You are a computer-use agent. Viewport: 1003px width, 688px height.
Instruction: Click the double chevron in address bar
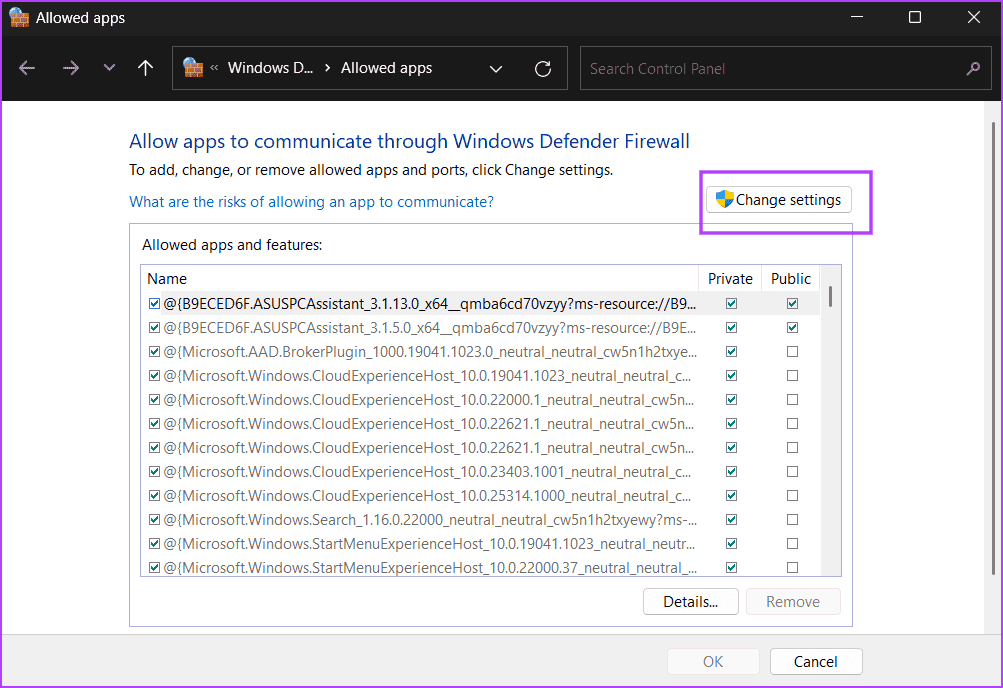click(215, 68)
